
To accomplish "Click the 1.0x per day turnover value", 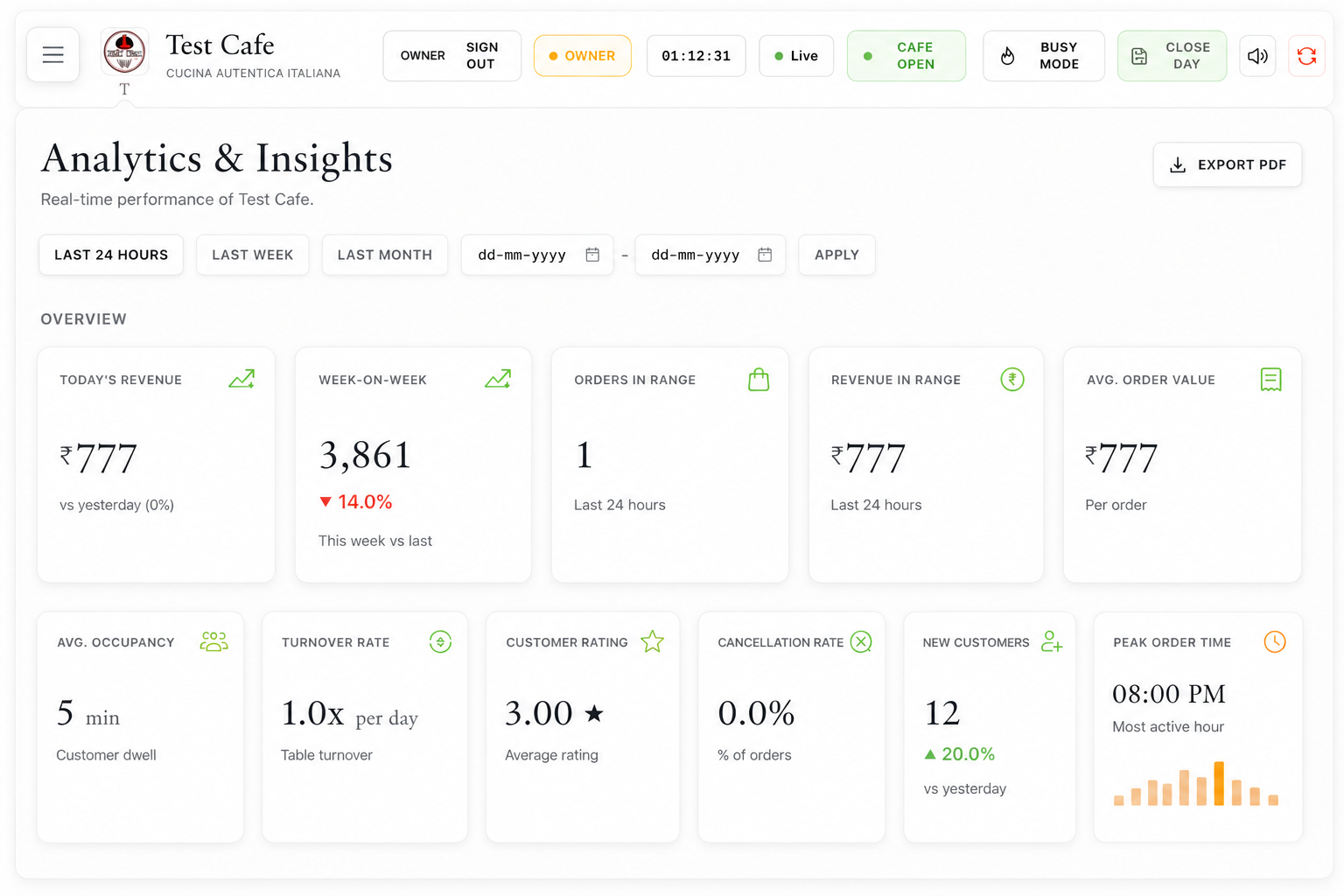I will pyautogui.click(x=349, y=714).
